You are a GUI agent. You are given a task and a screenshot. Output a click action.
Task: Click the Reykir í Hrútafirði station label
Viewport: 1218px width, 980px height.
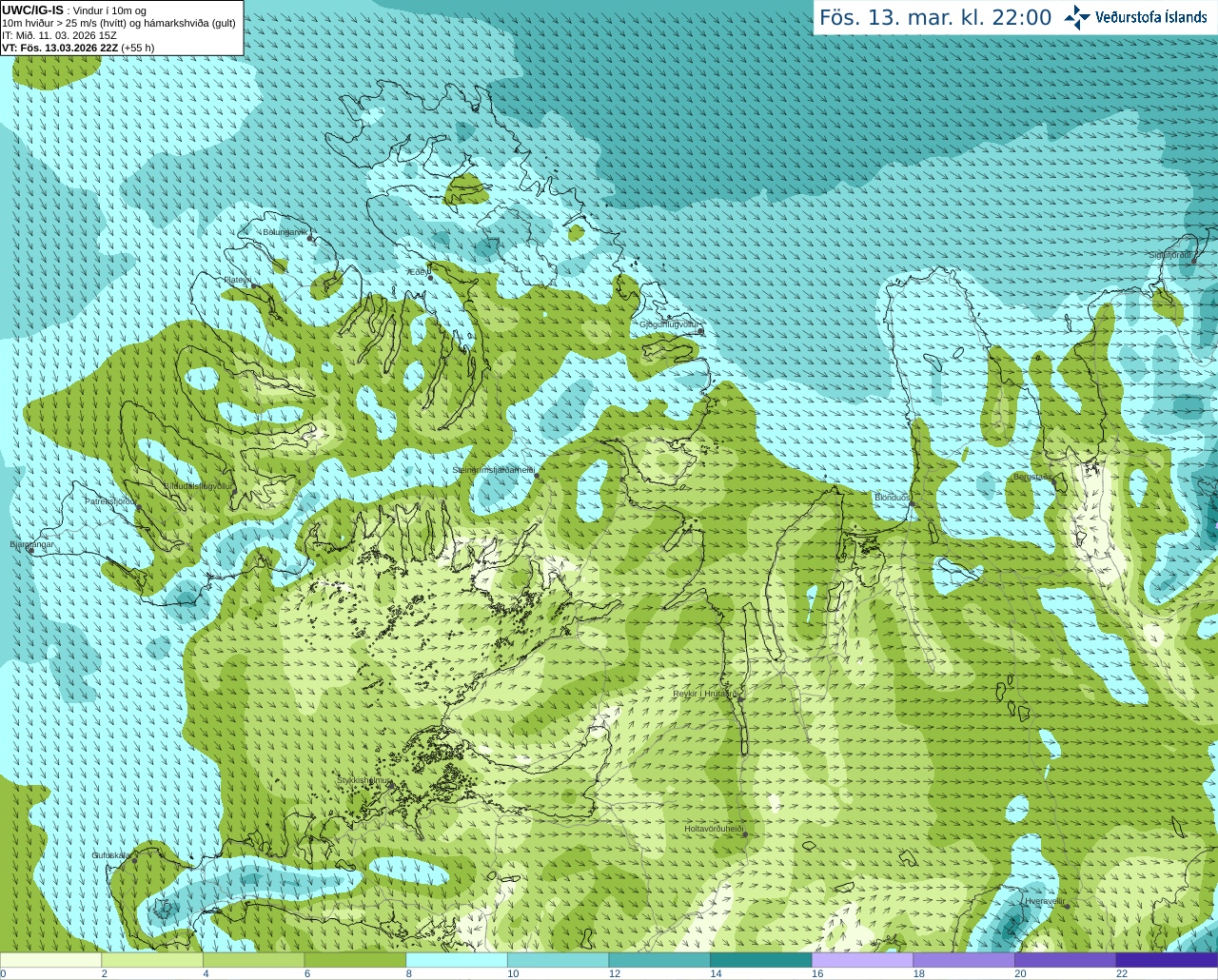click(x=705, y=694)
